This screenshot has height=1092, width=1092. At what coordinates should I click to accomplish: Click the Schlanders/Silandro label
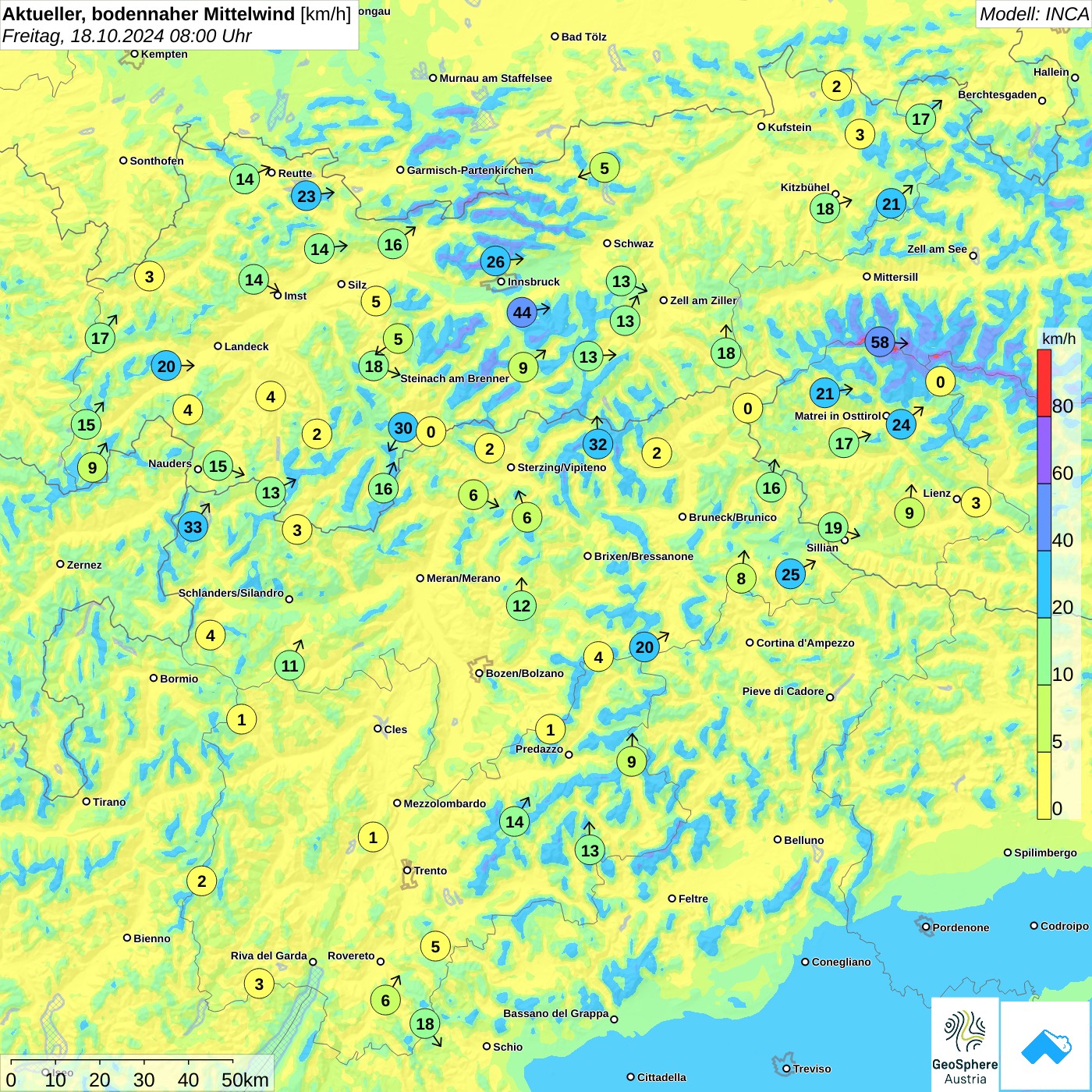231,593
